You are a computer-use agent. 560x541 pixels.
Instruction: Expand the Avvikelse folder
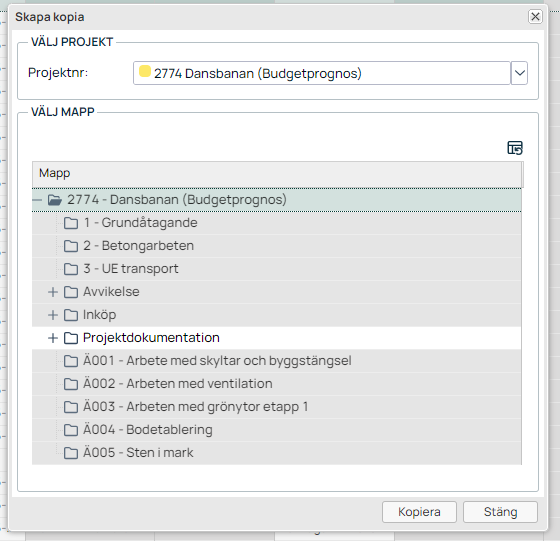[x=53, y=292]
